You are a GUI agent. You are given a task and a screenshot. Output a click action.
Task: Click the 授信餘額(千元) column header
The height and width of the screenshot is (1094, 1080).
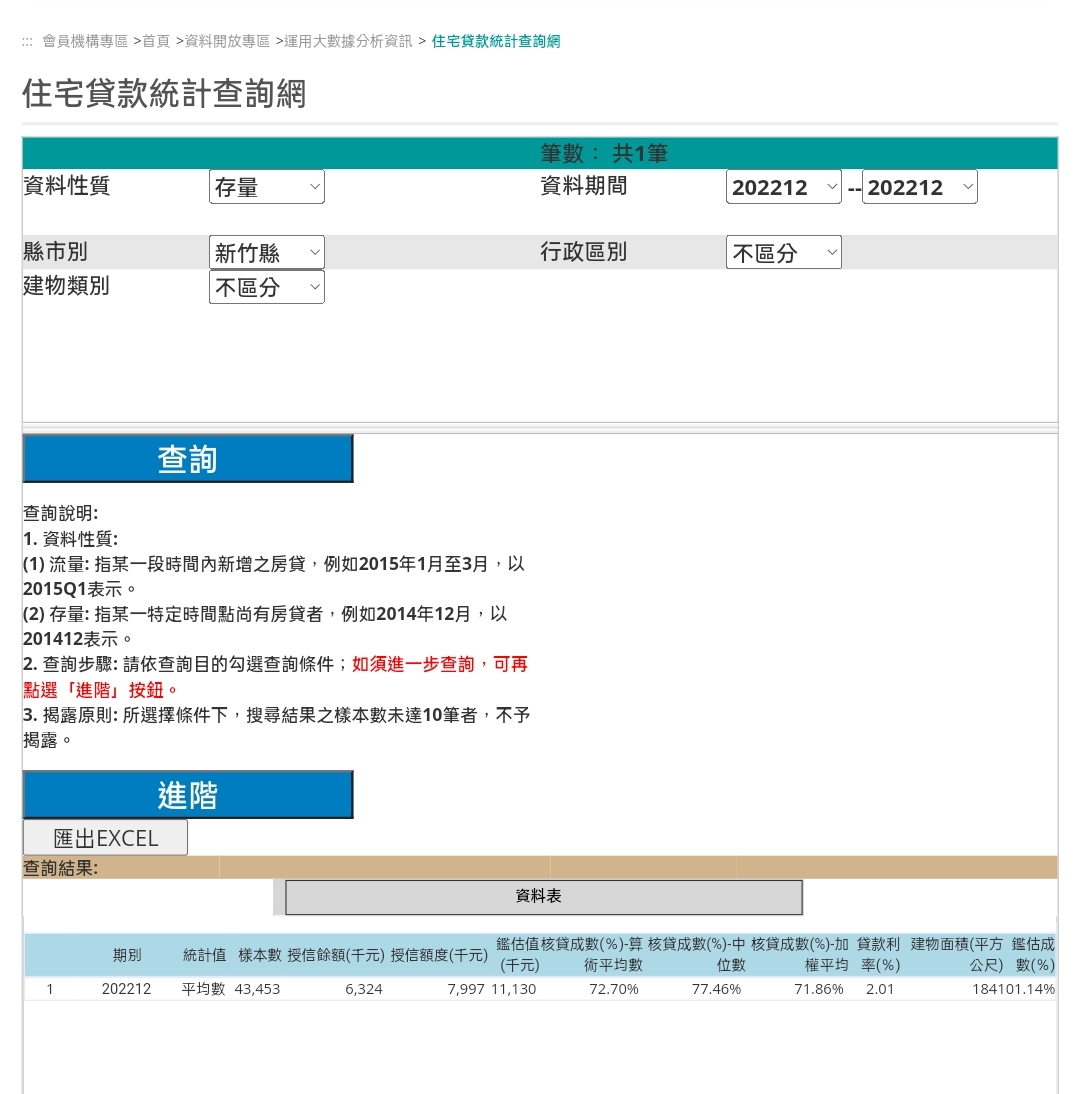336,955
